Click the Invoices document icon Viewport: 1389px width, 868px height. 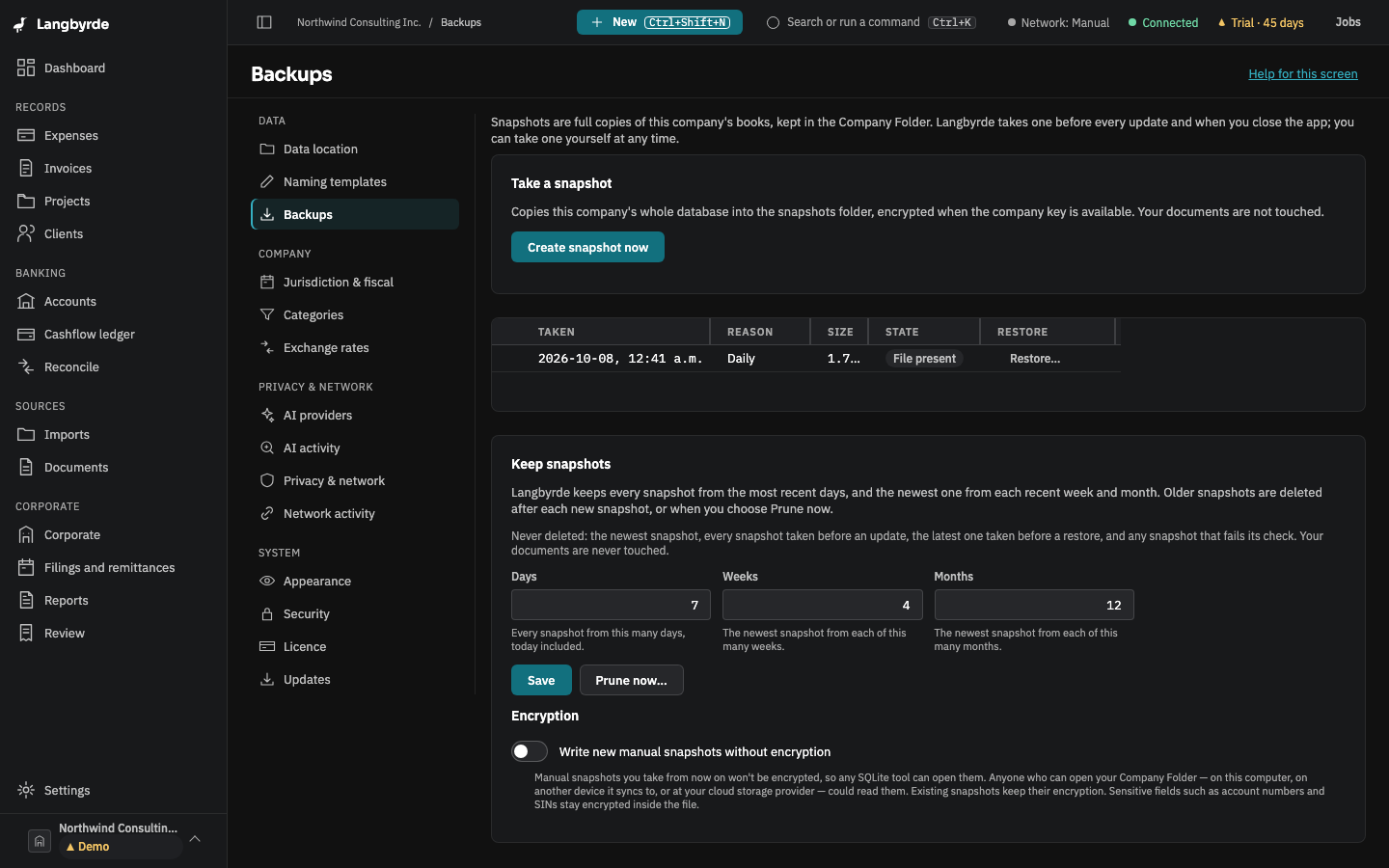click(x=26, y=168)
